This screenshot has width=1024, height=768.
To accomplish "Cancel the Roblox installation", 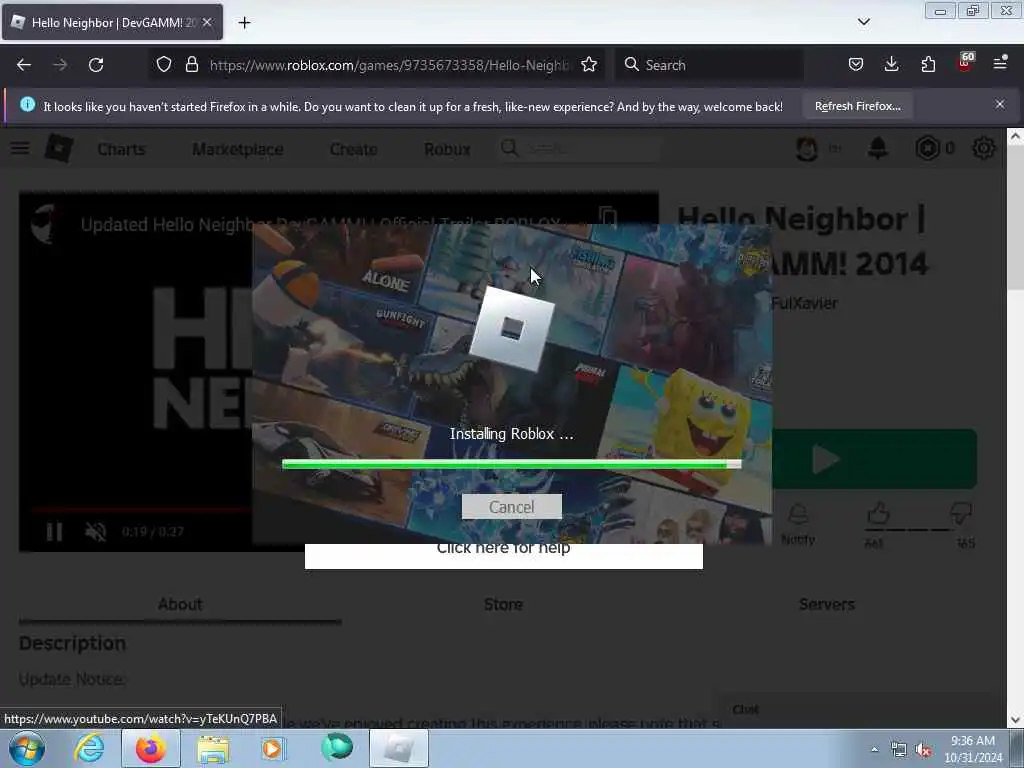I will 511,507.
